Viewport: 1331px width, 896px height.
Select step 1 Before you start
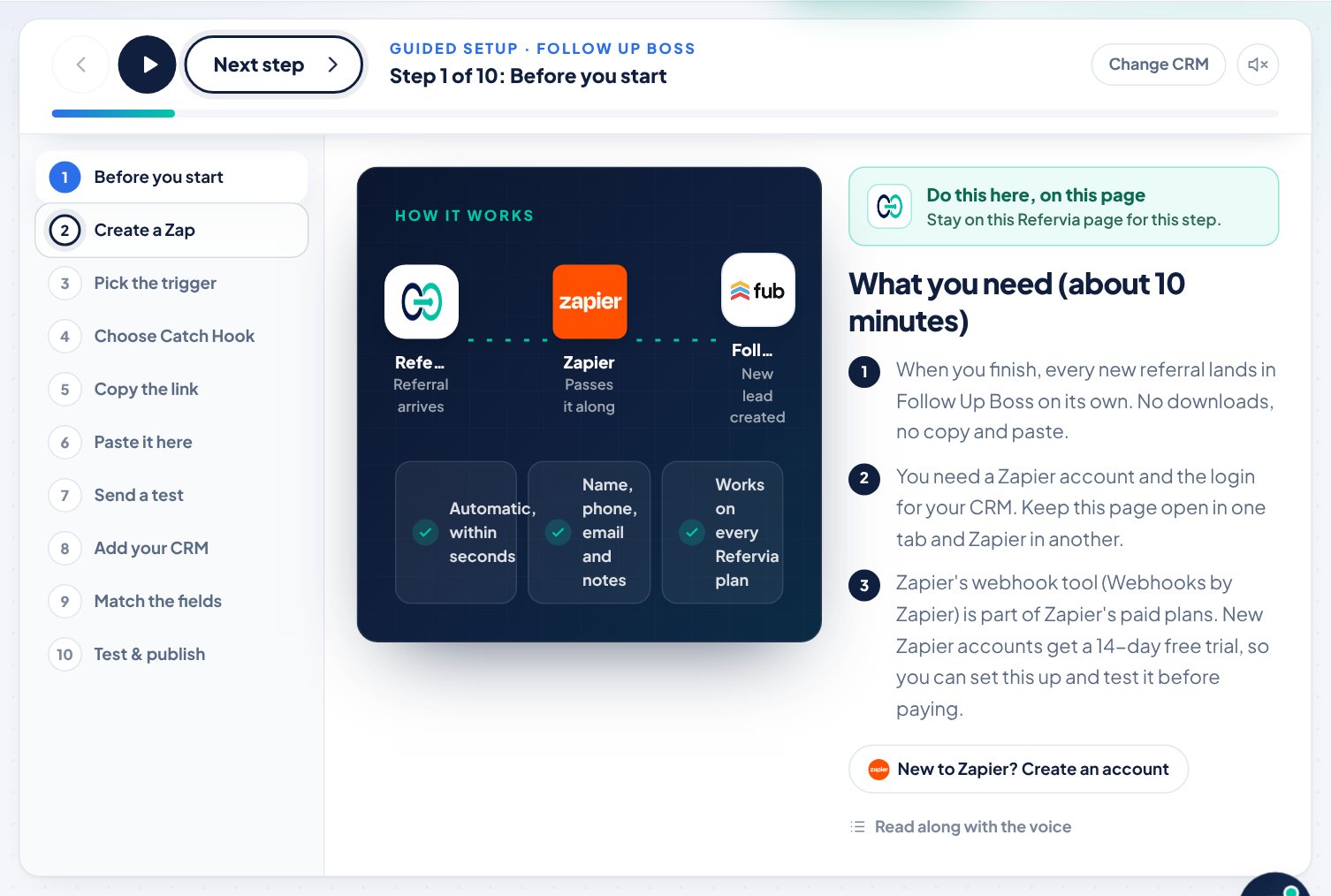pyautogui.click(x=171, y=177)
